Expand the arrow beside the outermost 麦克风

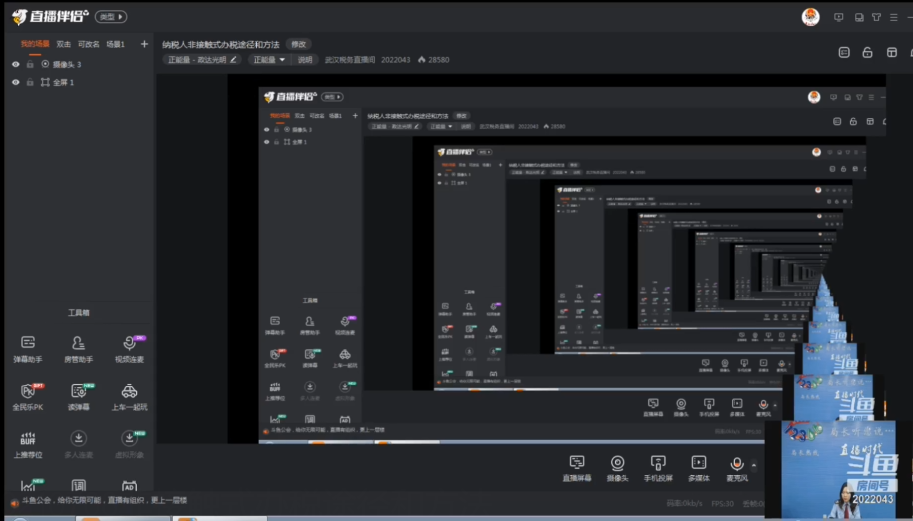pyautogui.click(x=754, y=465)
